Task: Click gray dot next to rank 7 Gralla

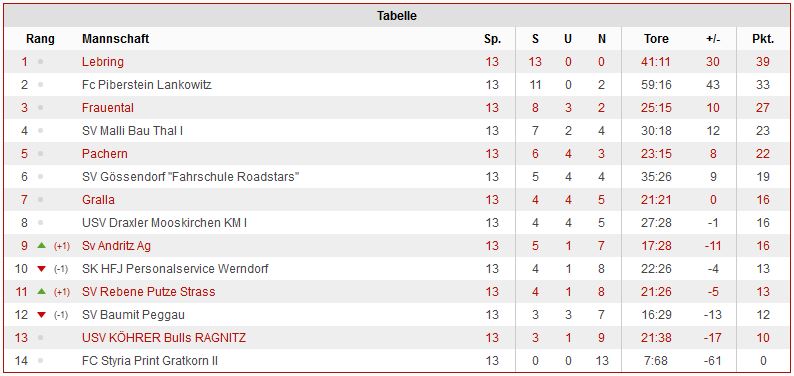Action: (x=41, y=200)
